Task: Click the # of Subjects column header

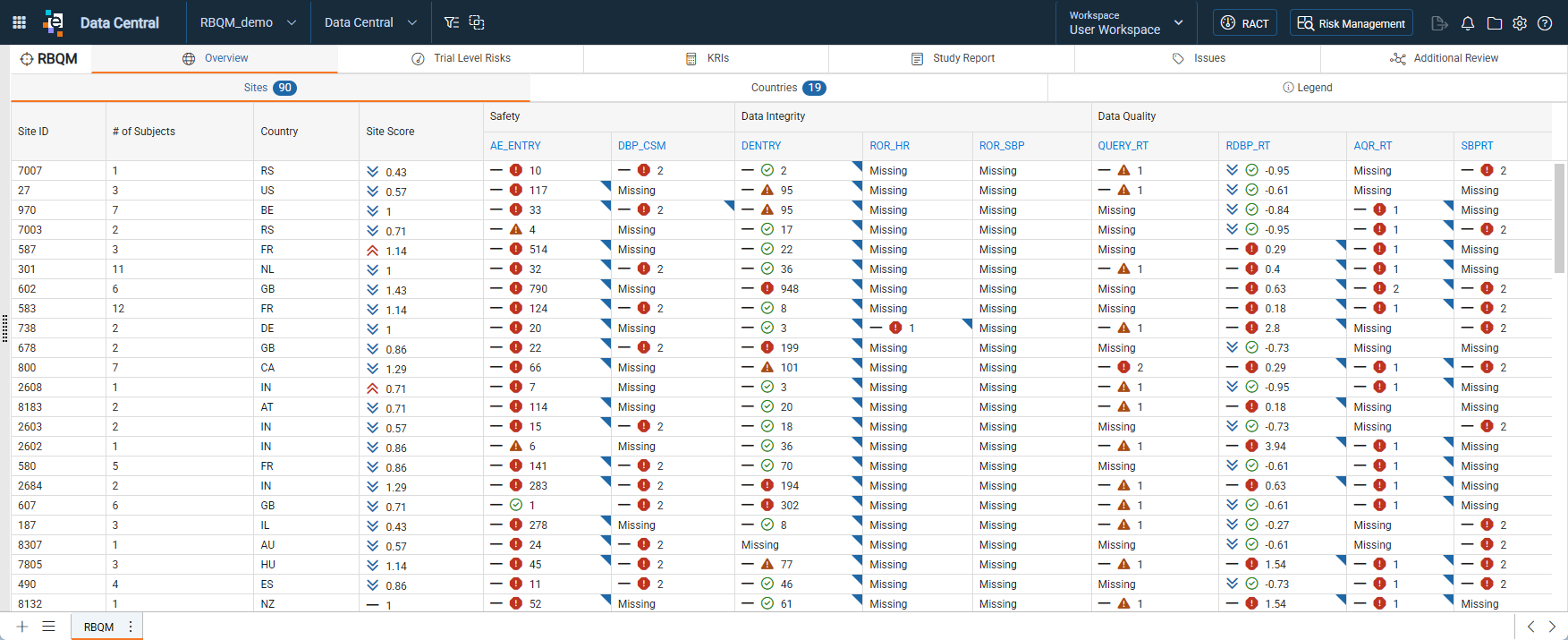Action: [x=179, y=132]
